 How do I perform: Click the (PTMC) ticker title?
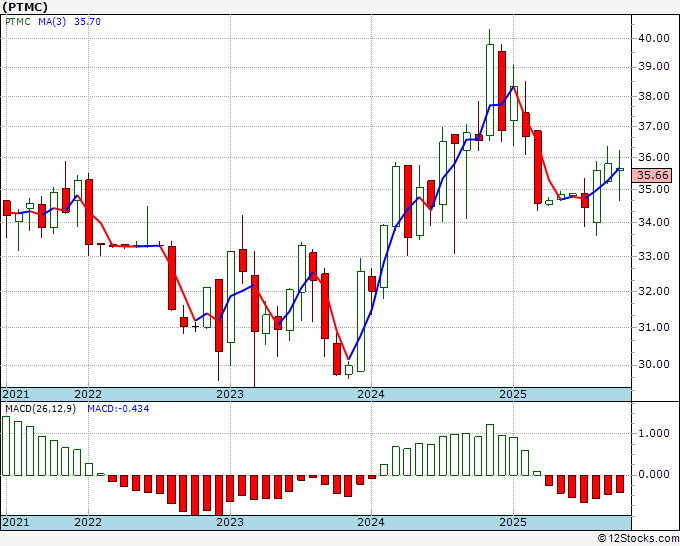(31, 7)
